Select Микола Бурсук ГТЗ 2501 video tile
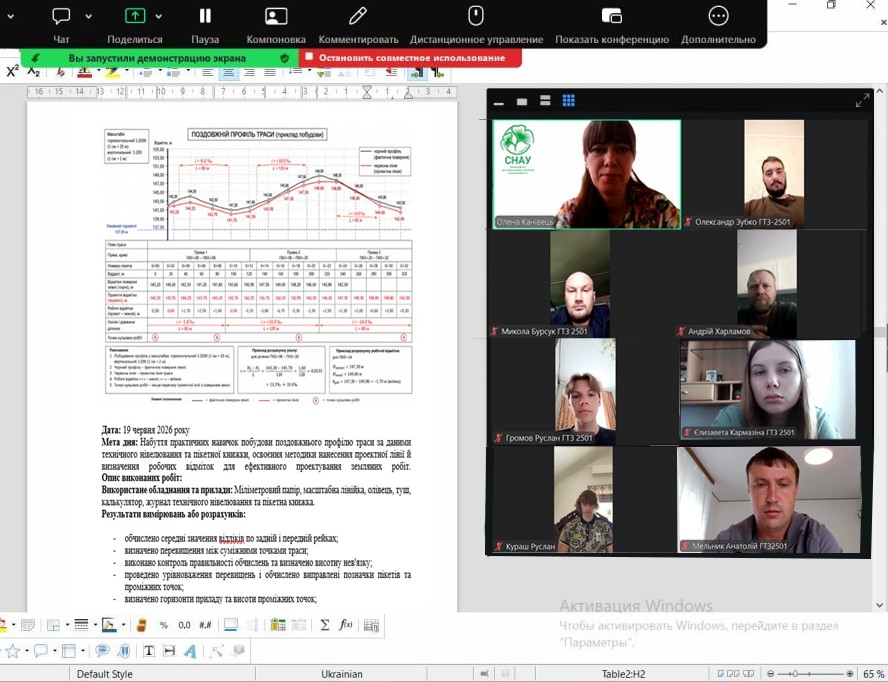The height and width of the screenshot is (682, 888). [580, 284]
